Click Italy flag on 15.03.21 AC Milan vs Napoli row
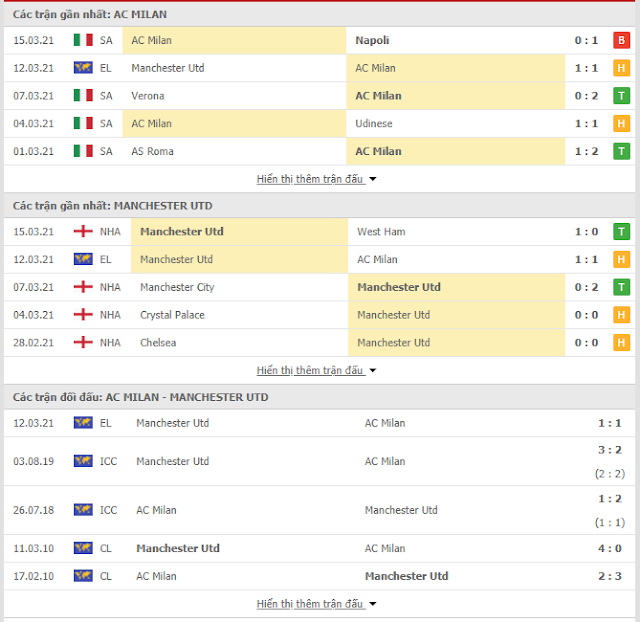 83,40
